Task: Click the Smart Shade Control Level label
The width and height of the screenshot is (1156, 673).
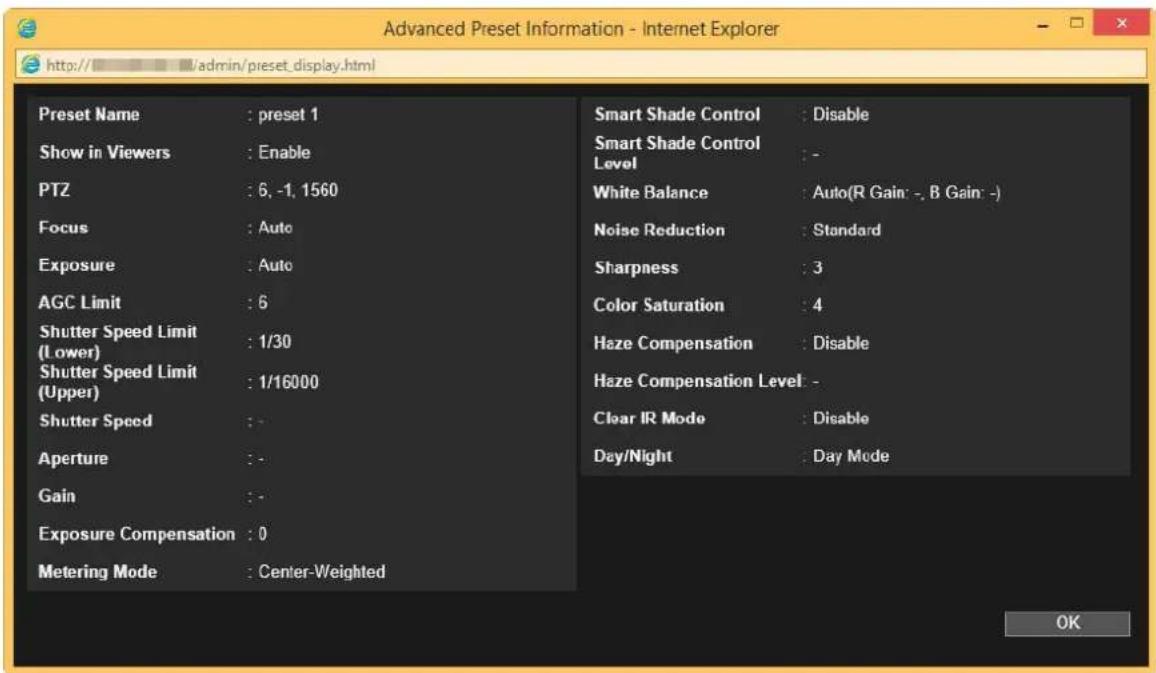Action: 677,153
